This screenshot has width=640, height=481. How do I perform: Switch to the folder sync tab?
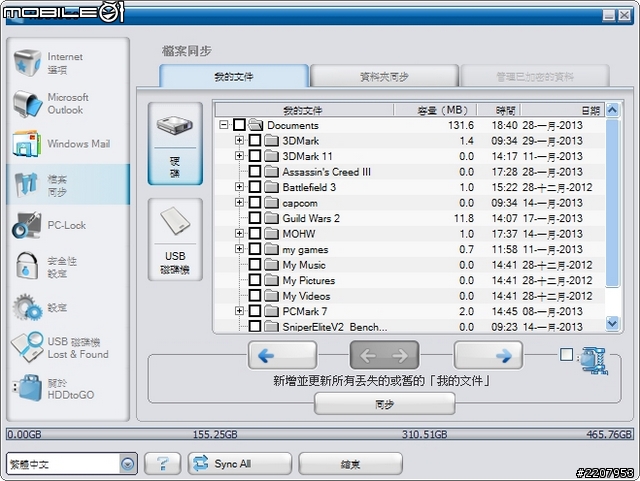[384, 76]
